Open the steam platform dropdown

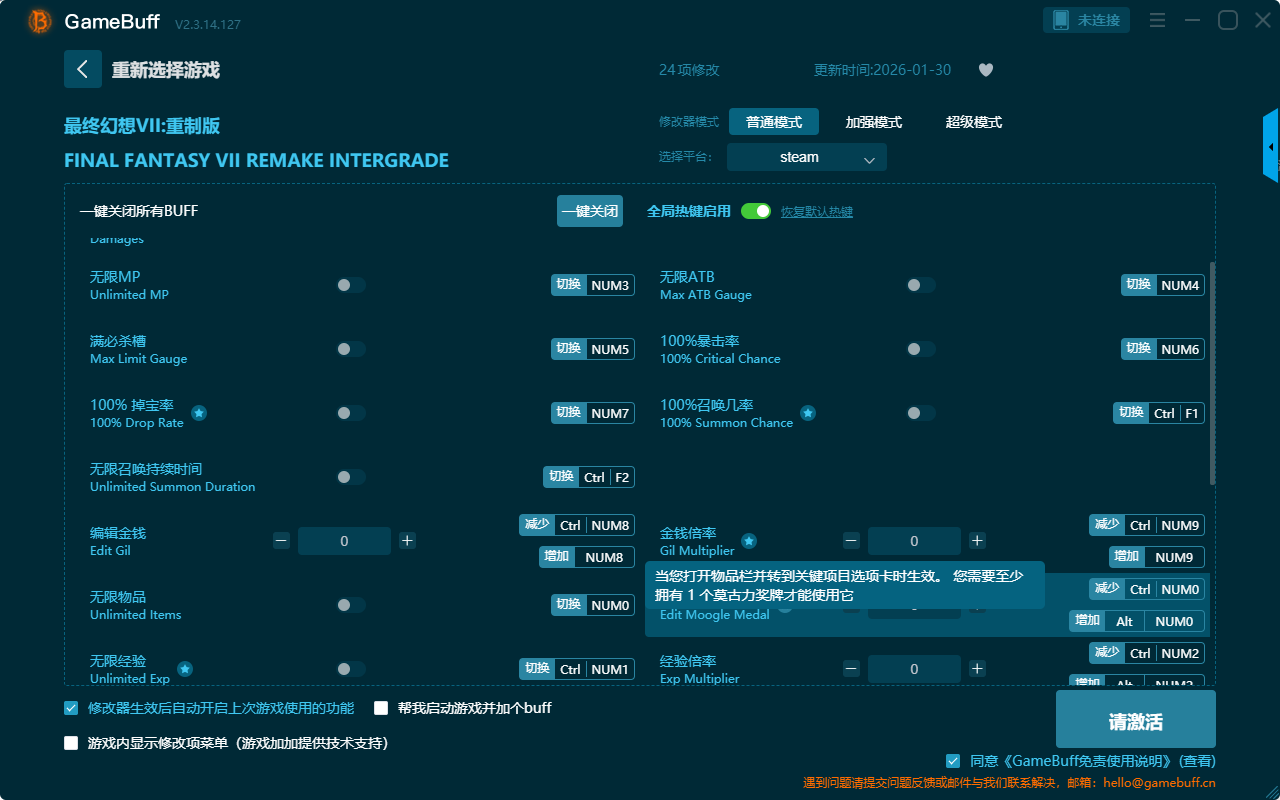pos(806,157)
